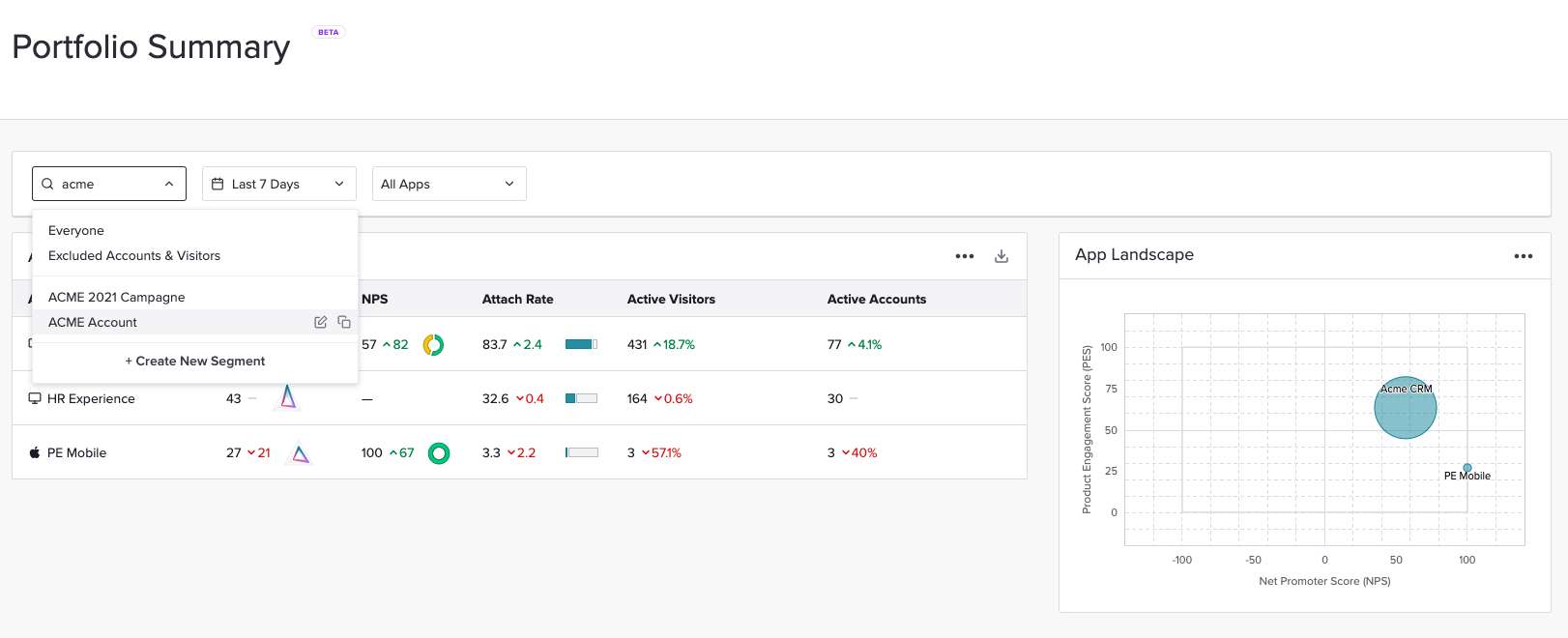Click the PE Mobile point in the chart
The width and height of the screenshot is (1568, 638).
pyautogui.click(x=1467, y=468)
